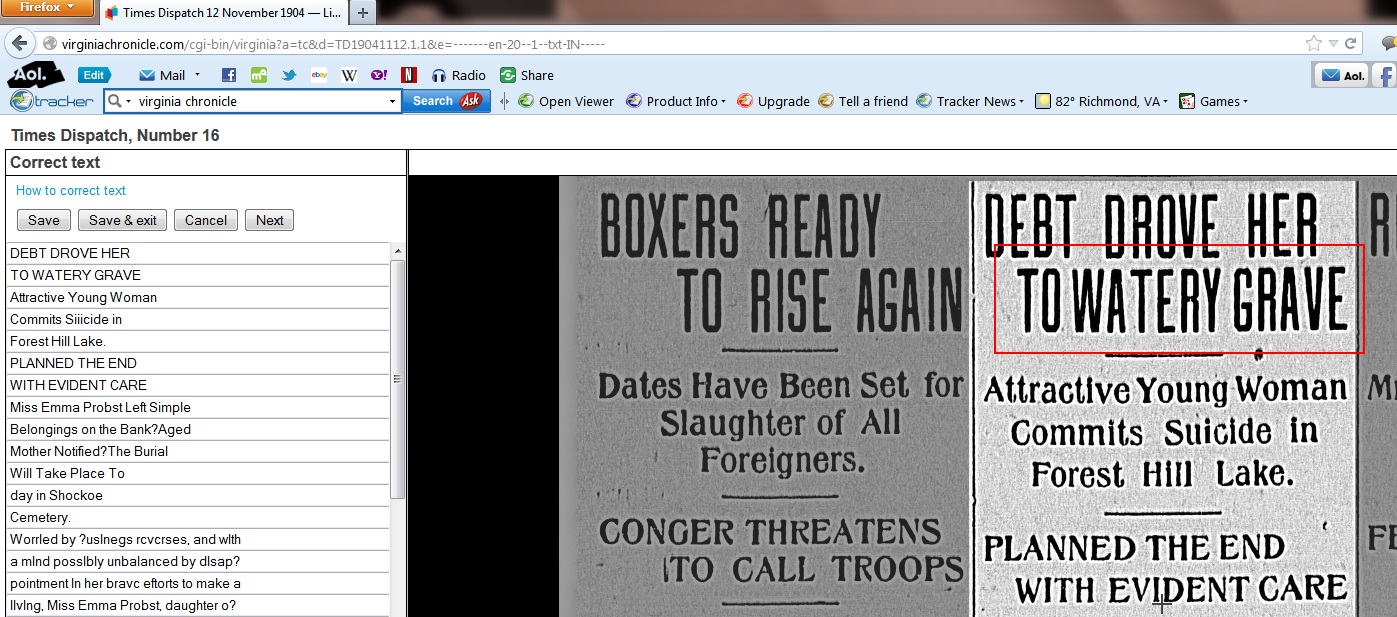This screenshot has width=1397, height=617.
Task: Click the Next button
Action: pos(269,220)
